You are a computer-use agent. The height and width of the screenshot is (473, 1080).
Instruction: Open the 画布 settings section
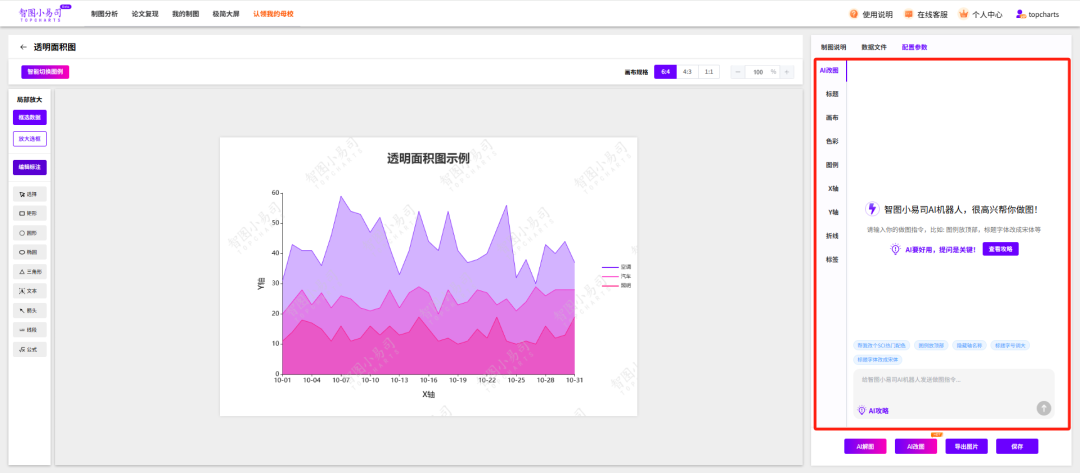(x=831, y=118)
